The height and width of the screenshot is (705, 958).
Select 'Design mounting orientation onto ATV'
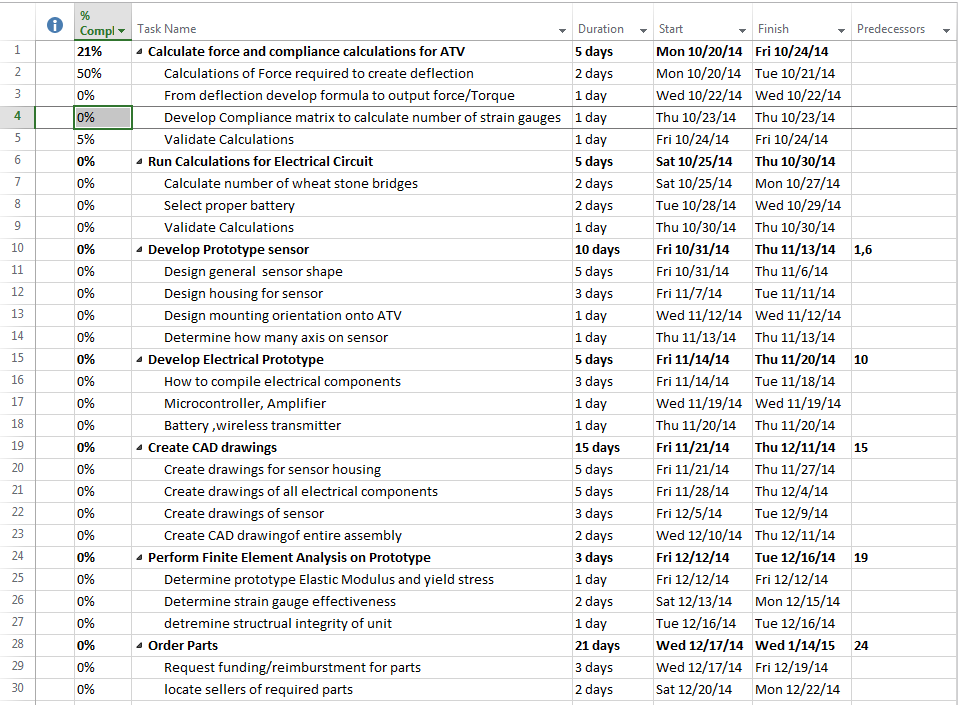tap(283, 315)
